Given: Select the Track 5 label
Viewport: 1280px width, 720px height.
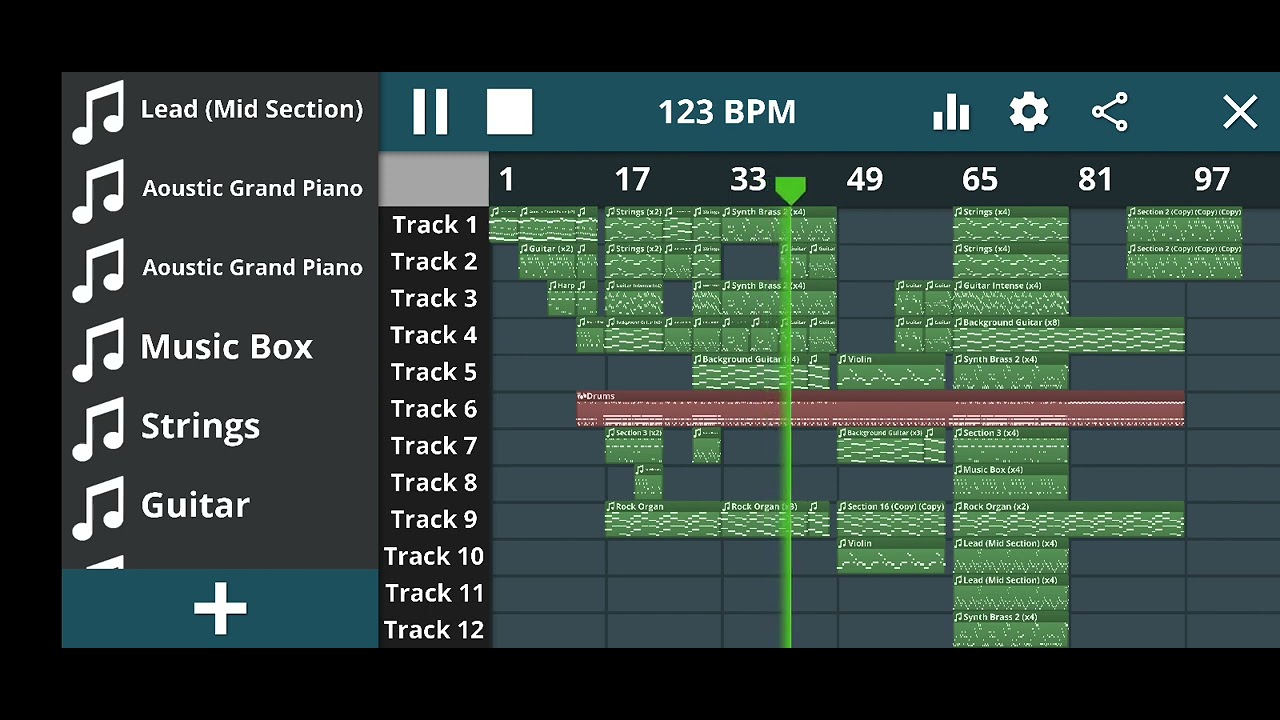Looking at the screenshot, I should point(434,372).
